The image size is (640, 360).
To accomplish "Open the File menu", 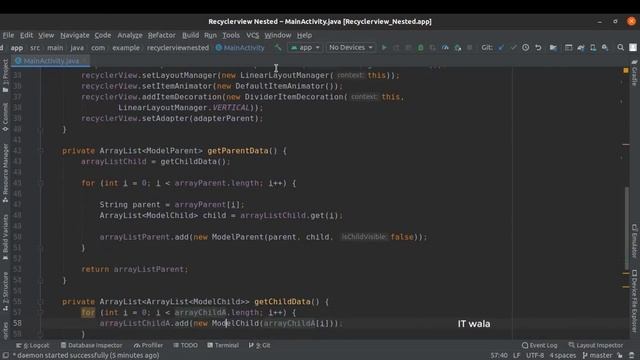I will pyautogui.click(x=8, y=35).
